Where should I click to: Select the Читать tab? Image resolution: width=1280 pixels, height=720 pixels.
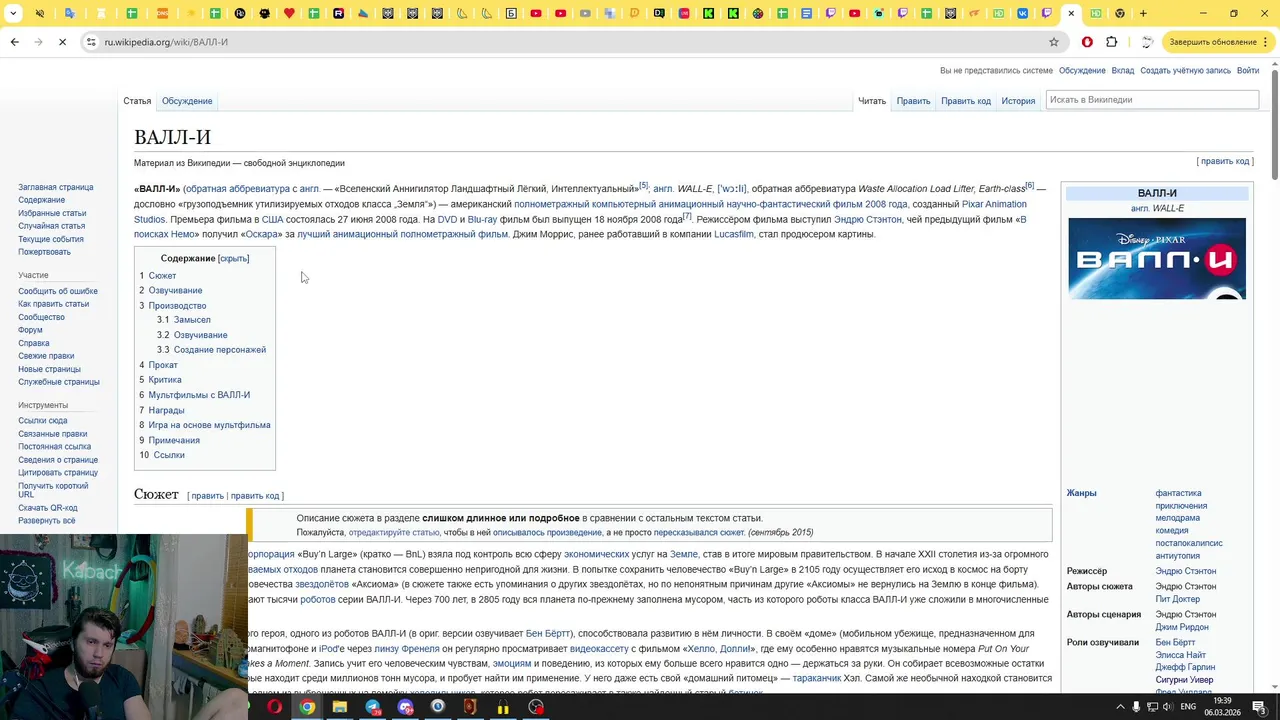tap(872, 101)
